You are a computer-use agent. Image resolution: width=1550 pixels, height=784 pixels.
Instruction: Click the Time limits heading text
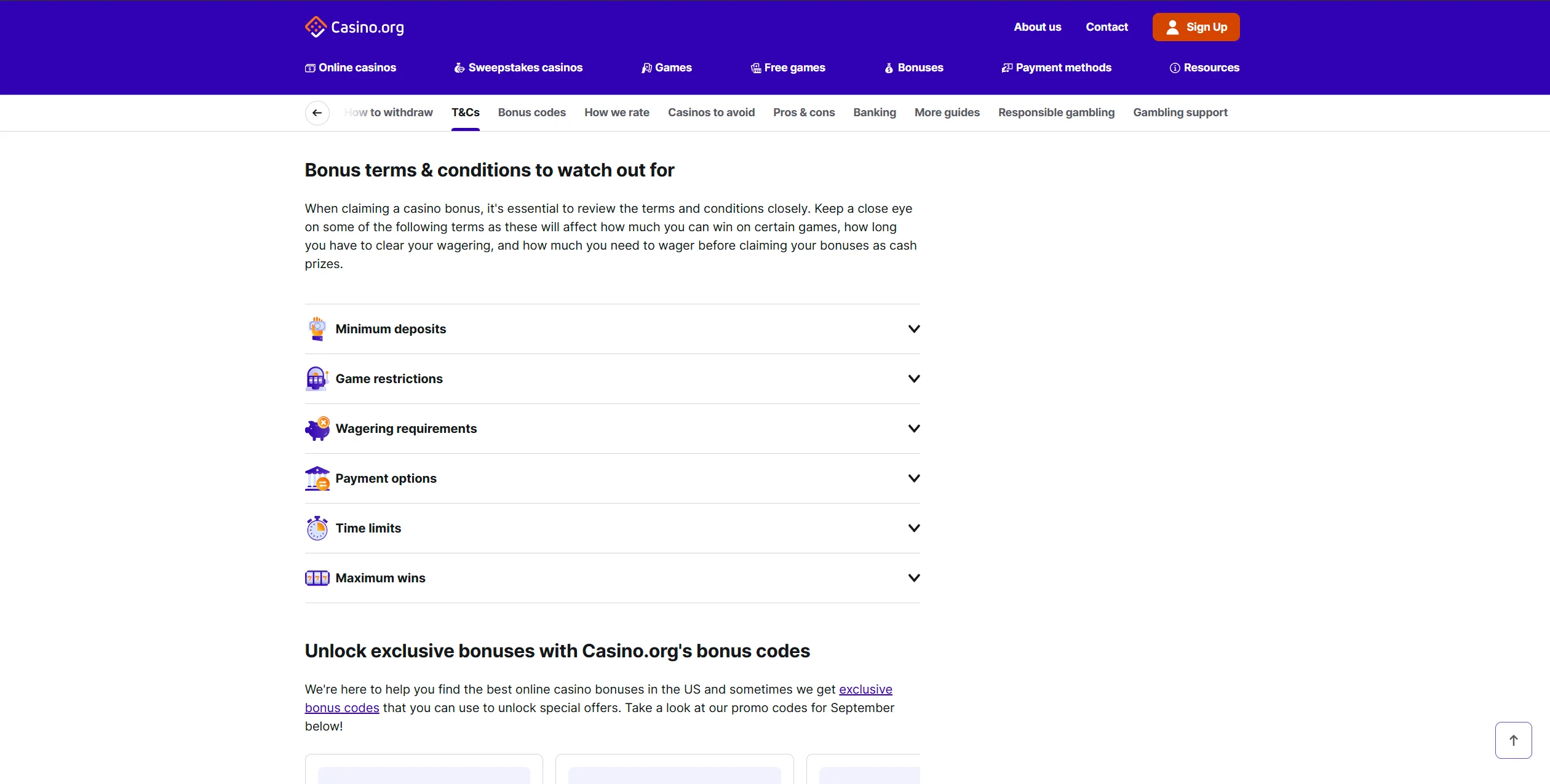pos(368,528)
